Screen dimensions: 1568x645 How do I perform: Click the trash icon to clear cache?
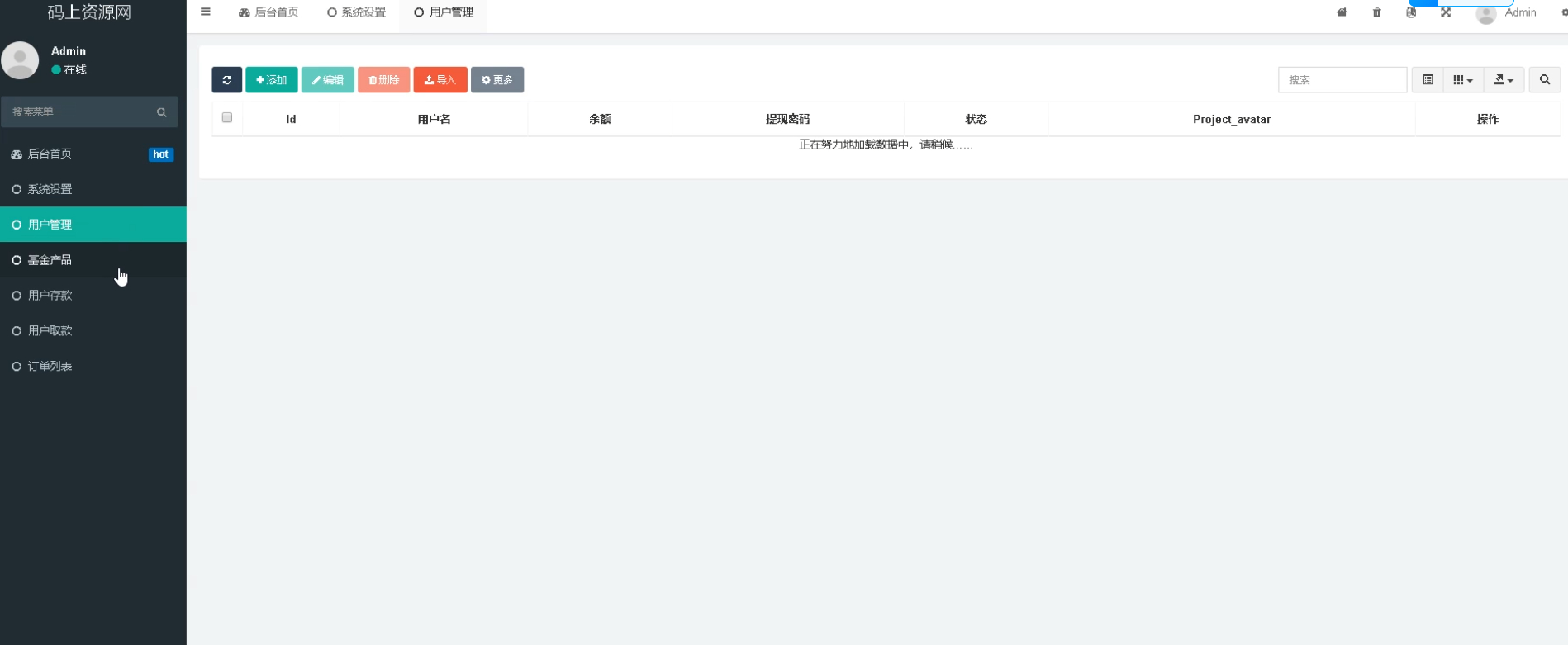[1376, 12]
